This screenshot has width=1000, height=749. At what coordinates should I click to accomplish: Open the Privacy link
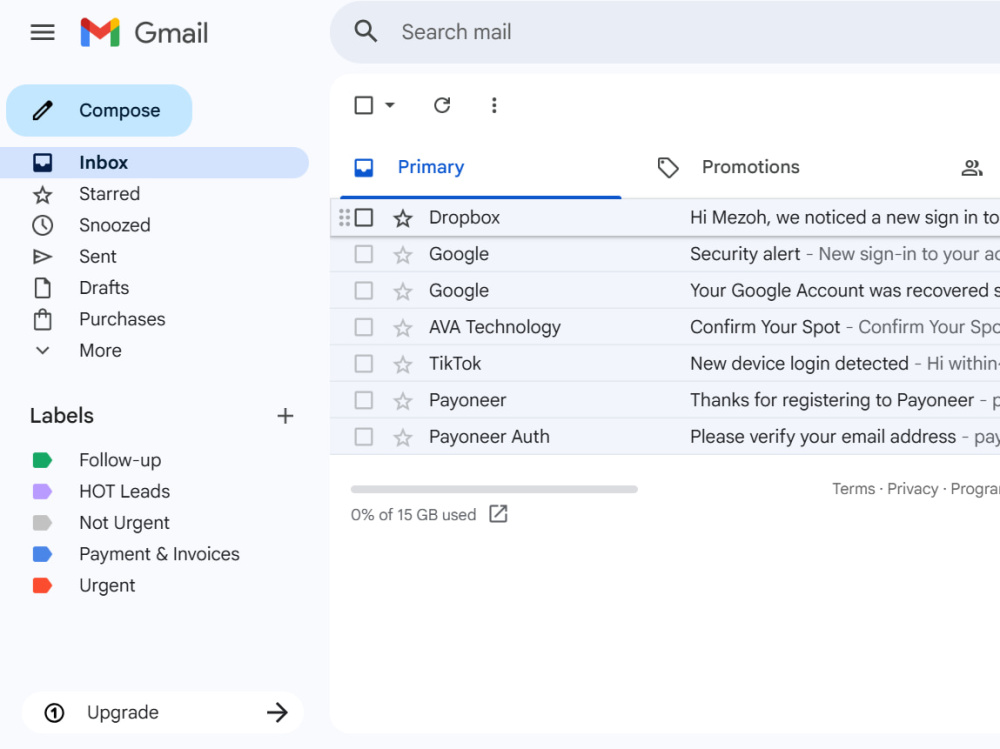(x=913, y=489)
